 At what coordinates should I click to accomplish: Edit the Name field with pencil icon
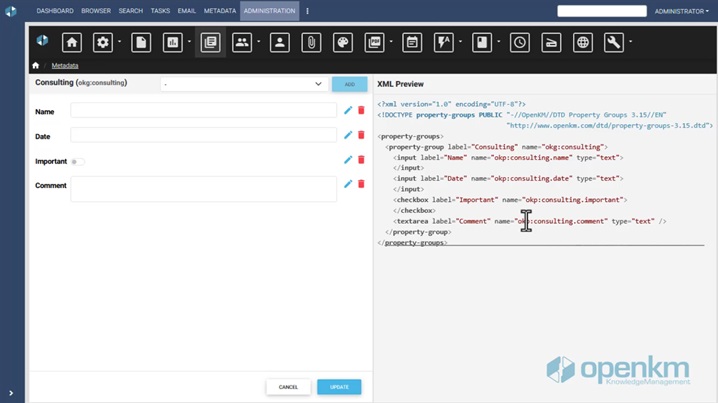coord(348,110)
